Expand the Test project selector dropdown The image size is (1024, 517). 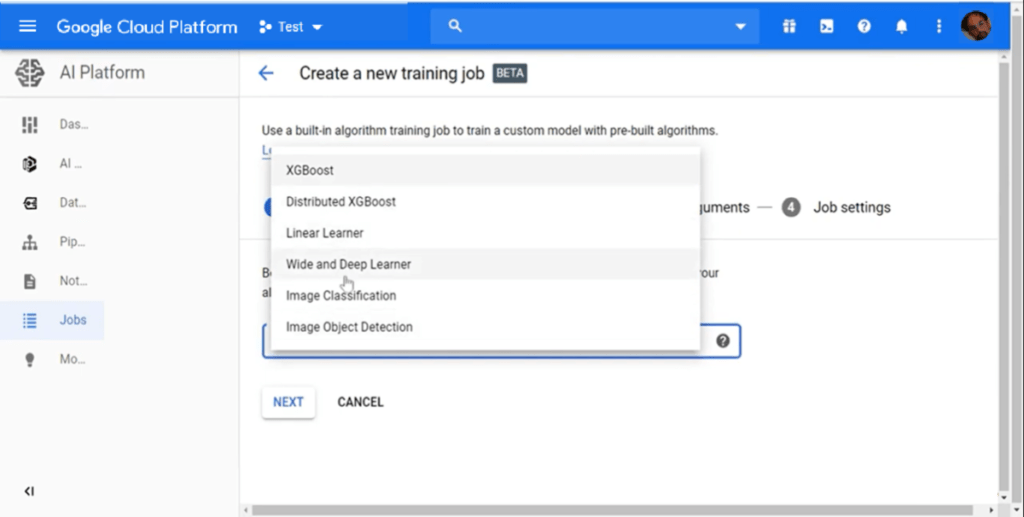(x=291, y=27)
